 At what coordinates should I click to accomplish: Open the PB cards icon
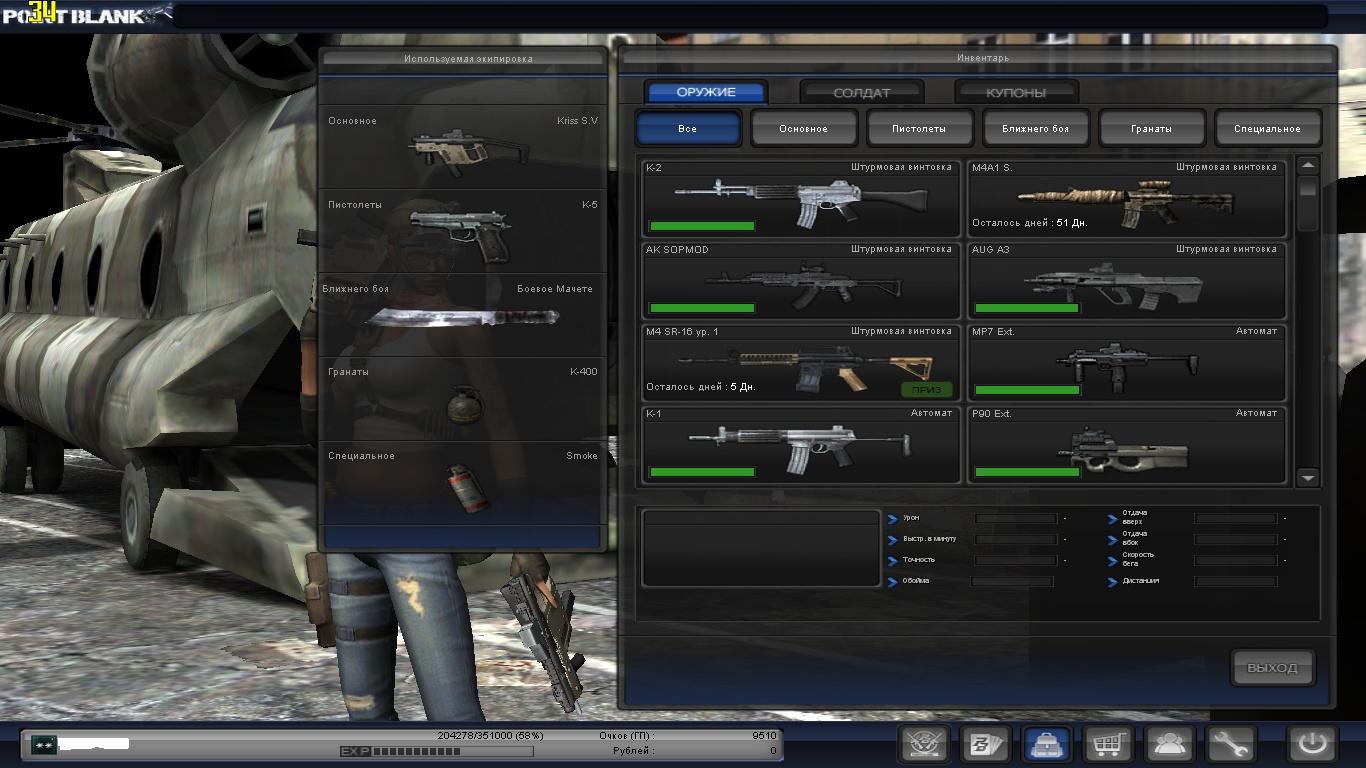(985, 744)
